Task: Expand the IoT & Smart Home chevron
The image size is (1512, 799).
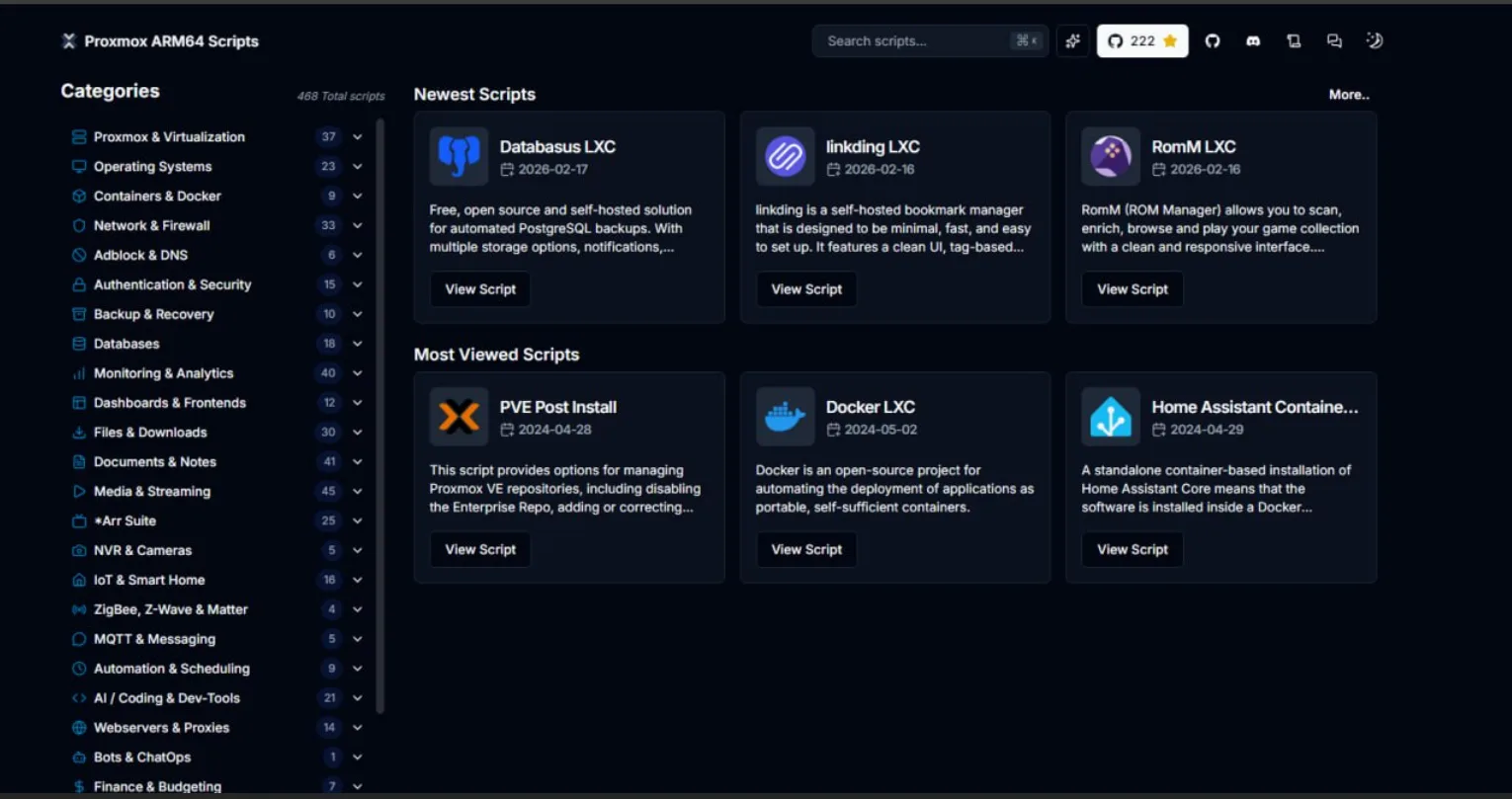Action: coord(357,580)
